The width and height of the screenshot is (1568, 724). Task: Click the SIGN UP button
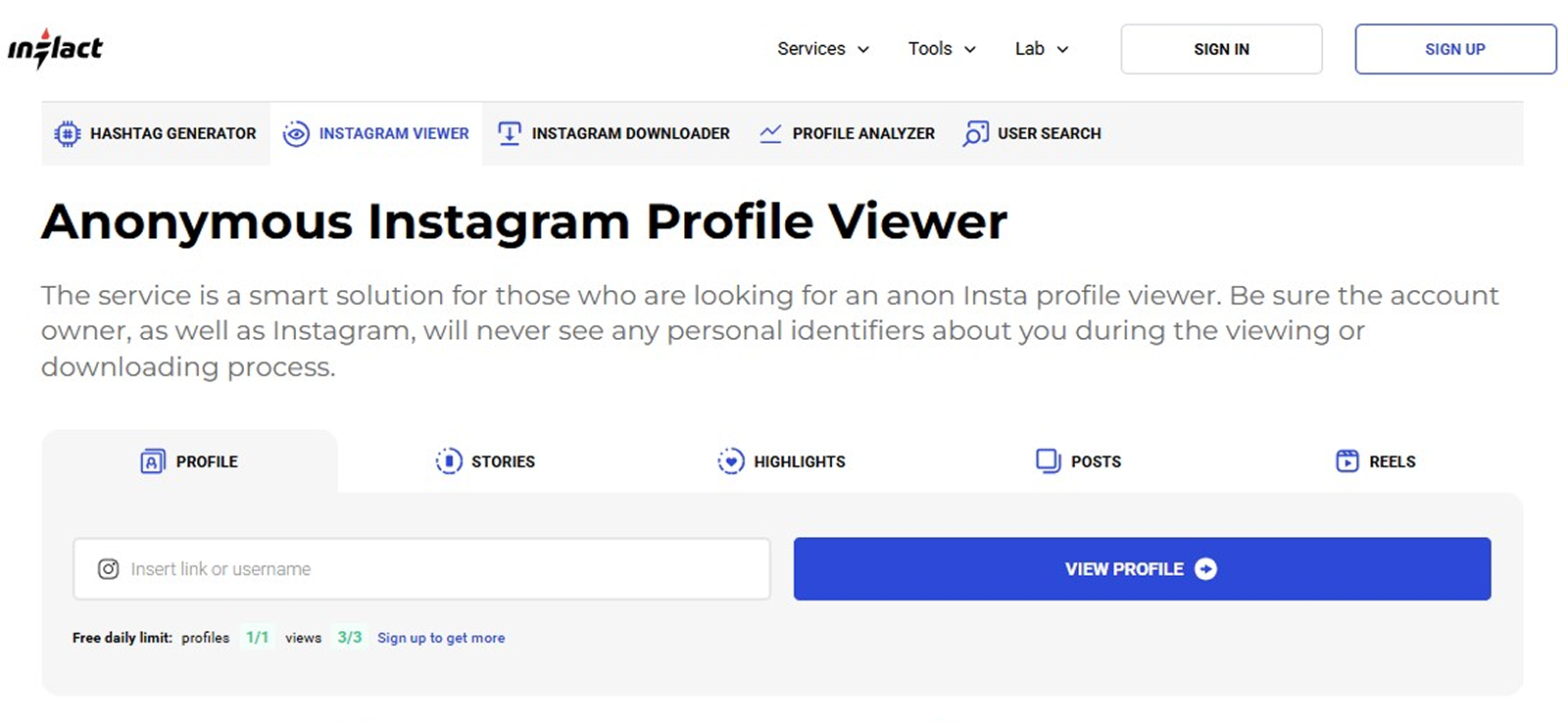coord(1455,49)
